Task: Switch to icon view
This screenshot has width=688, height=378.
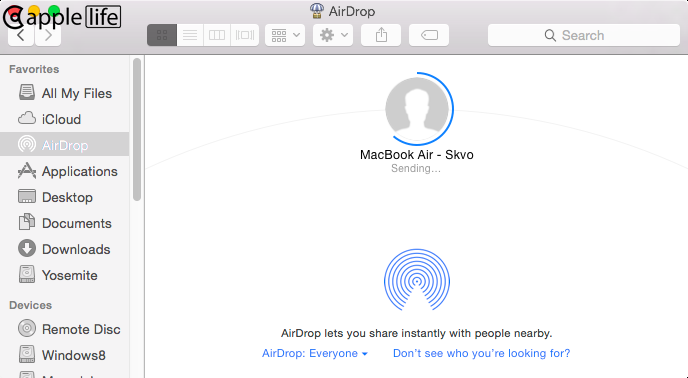Action: point(162,35)
